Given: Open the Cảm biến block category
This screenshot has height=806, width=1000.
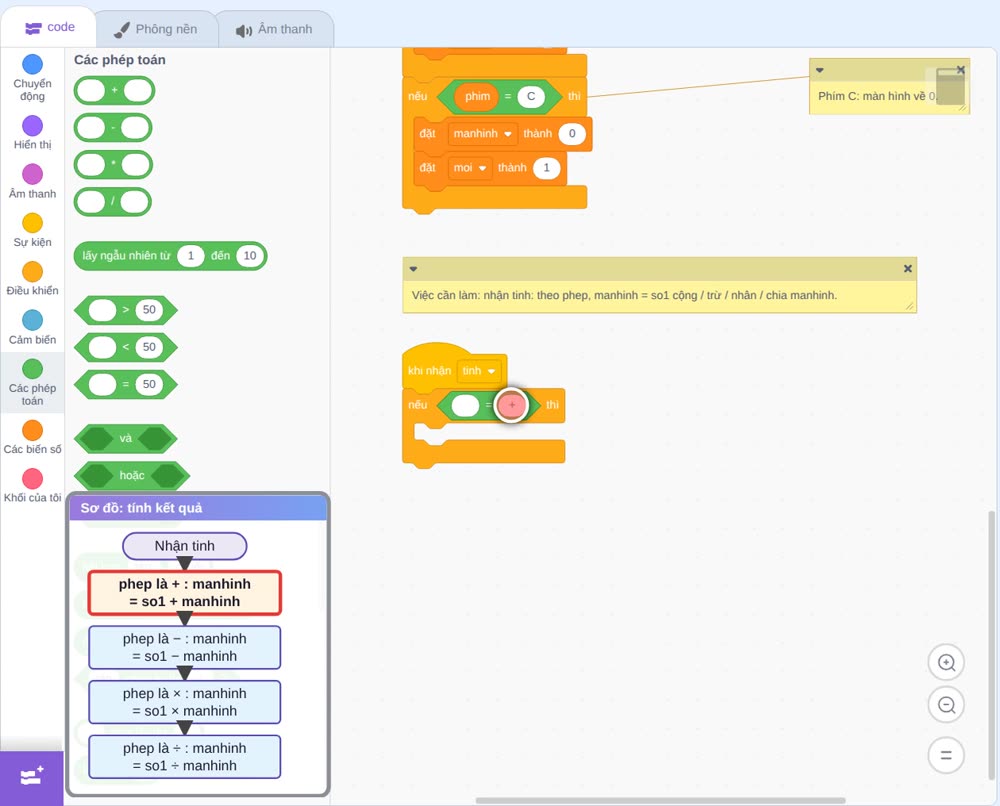Looking at the screenshot, I should (x=32, y=328).
